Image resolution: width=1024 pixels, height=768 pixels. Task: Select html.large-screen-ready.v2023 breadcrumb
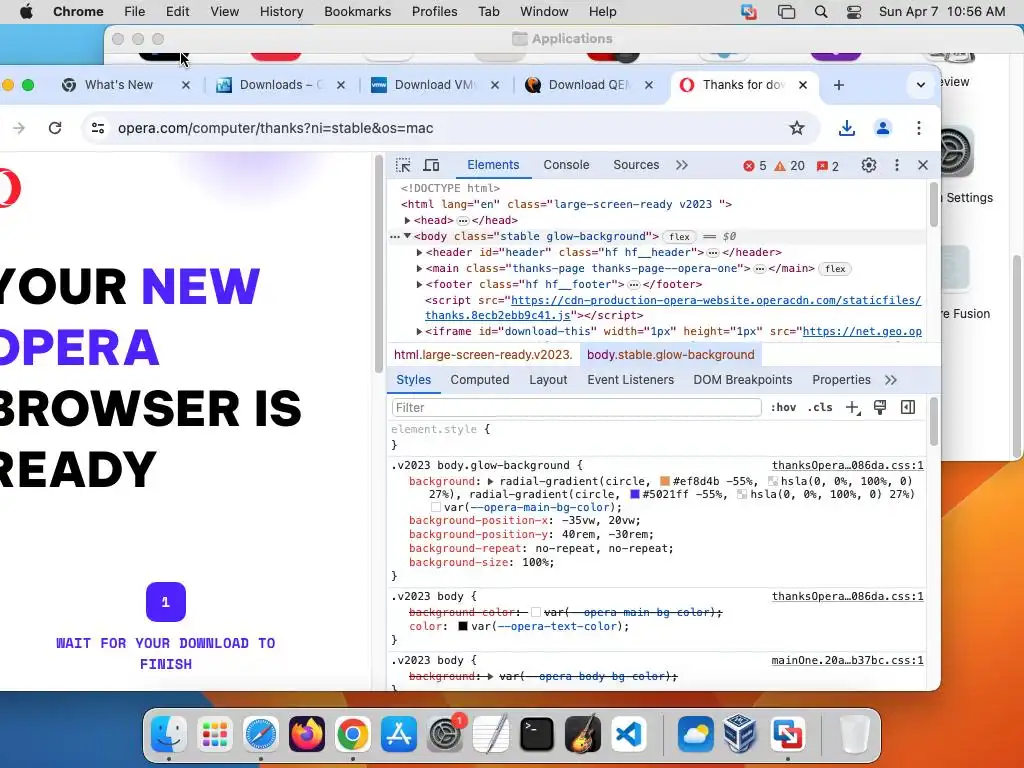pos(483,355)
